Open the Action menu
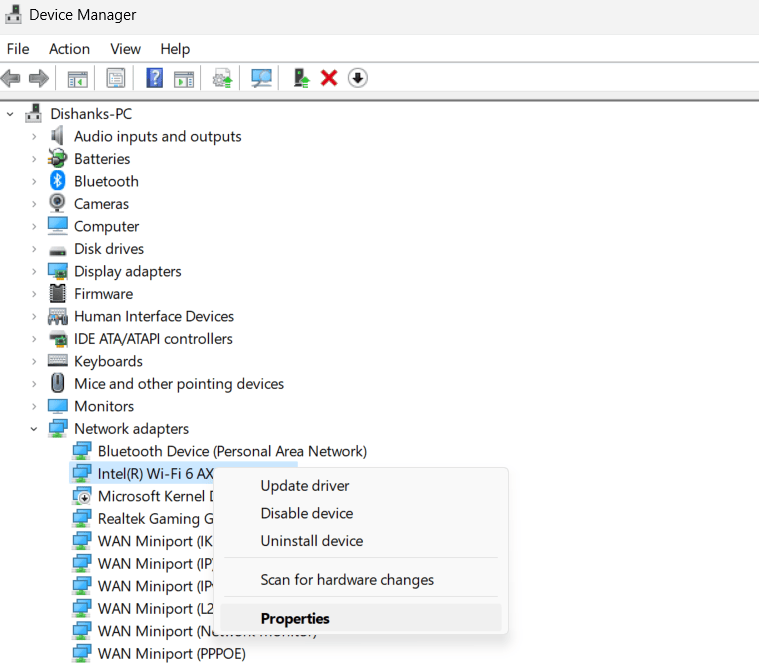This screenshot has height=666, width=759. pyautogui.click(x=69, y=49)
